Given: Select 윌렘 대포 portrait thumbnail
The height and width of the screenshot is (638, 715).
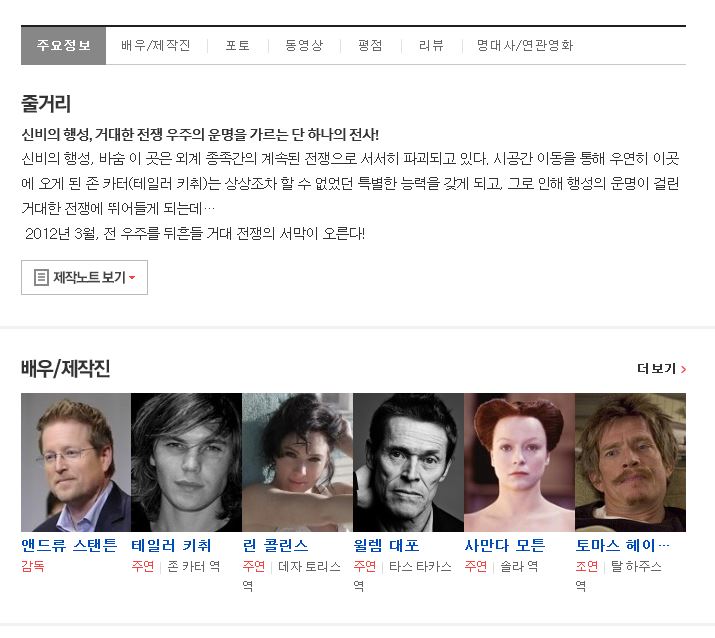Looking at the screenshot, I should (x=408, y=462).
